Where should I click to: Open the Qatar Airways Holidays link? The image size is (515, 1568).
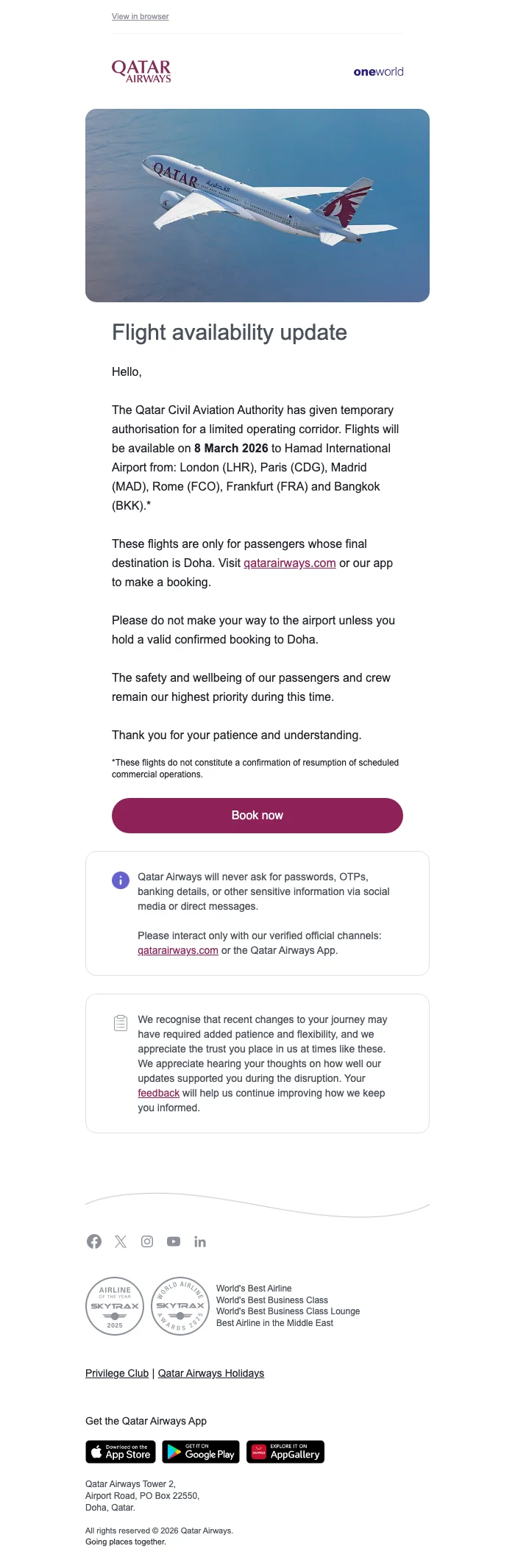(x=211, y=1373)
